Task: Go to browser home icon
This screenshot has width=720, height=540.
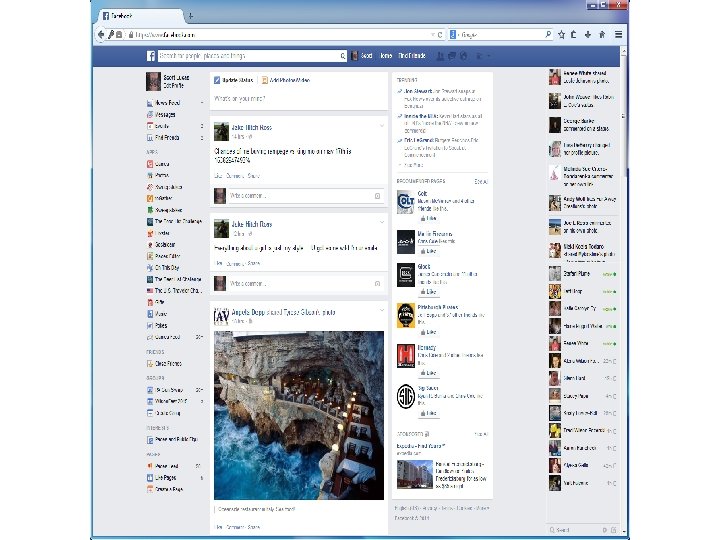Action: click(x=602, y=34)
